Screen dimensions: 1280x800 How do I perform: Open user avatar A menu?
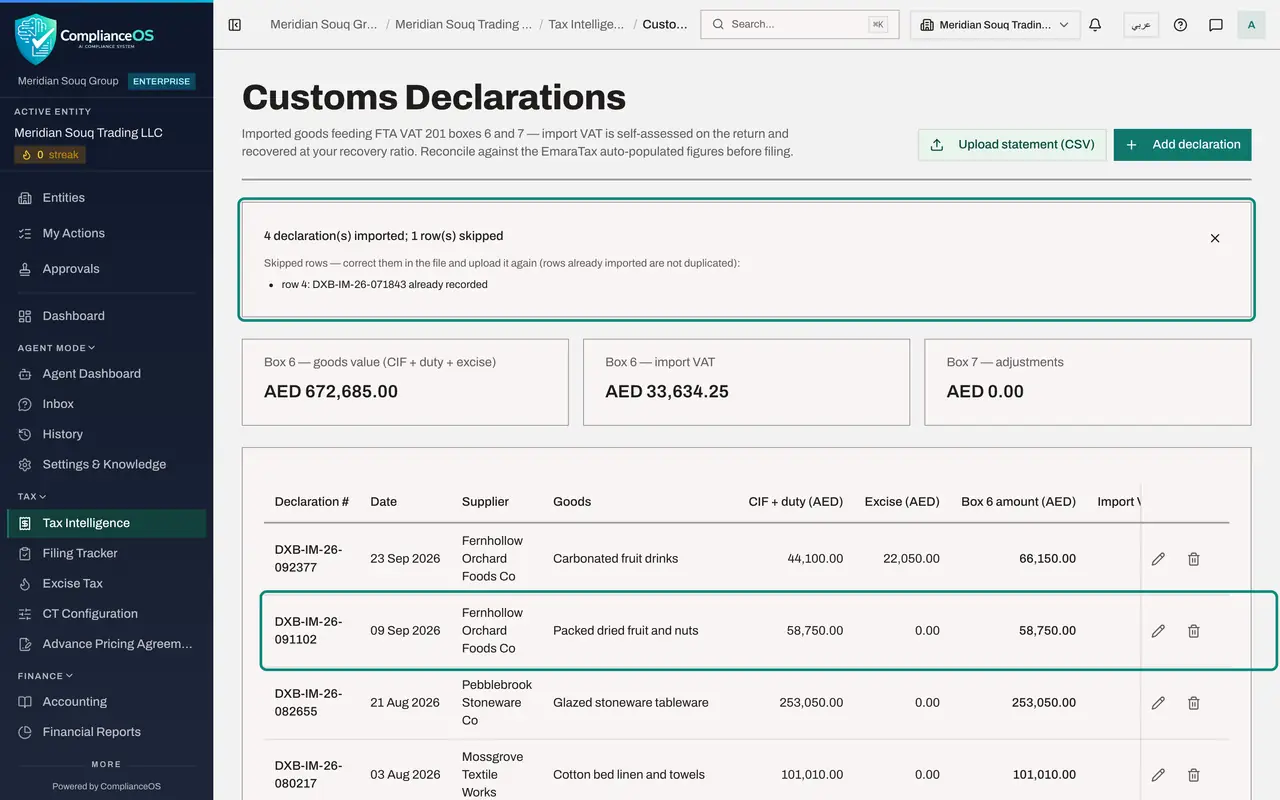tap(1251, 25)
